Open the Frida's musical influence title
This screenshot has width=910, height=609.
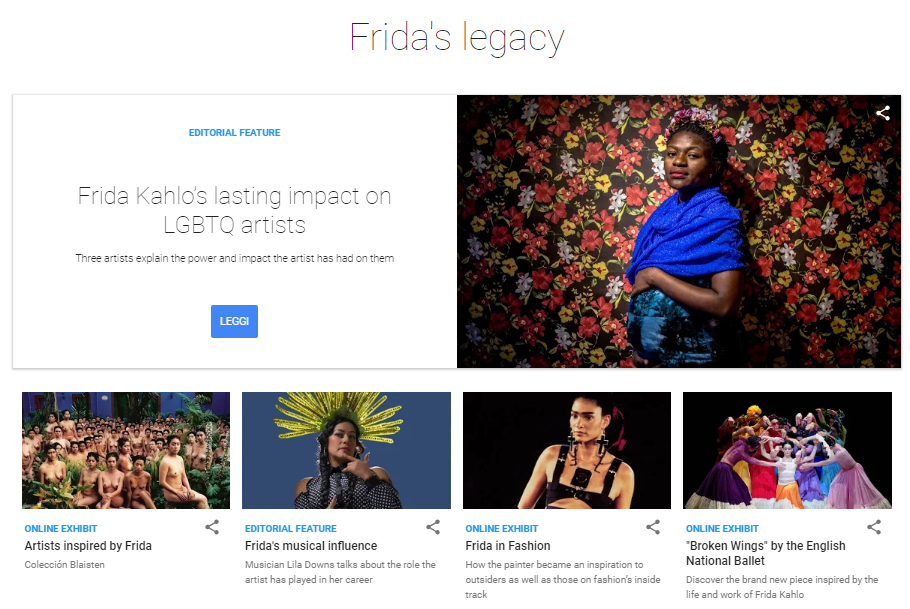(x=311, y=546)
